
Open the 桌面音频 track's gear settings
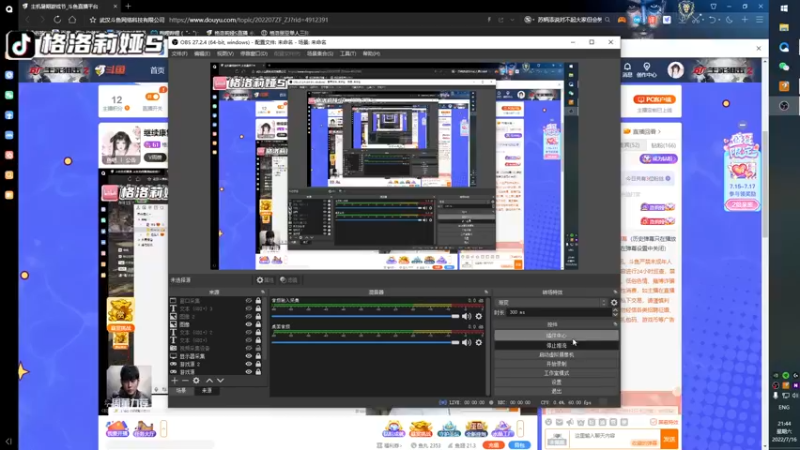479,342
